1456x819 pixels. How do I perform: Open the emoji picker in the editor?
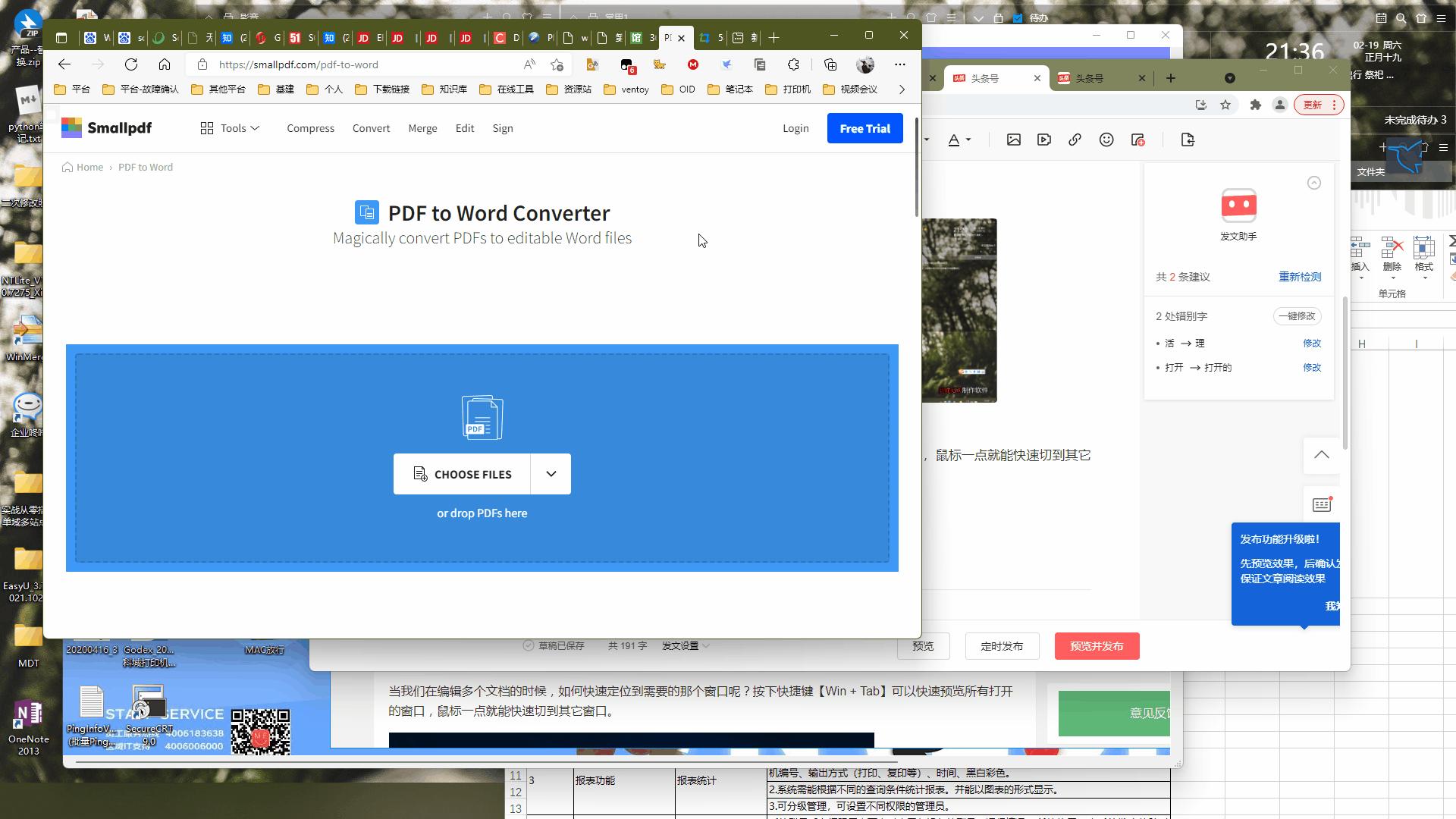click(1106, 140)
